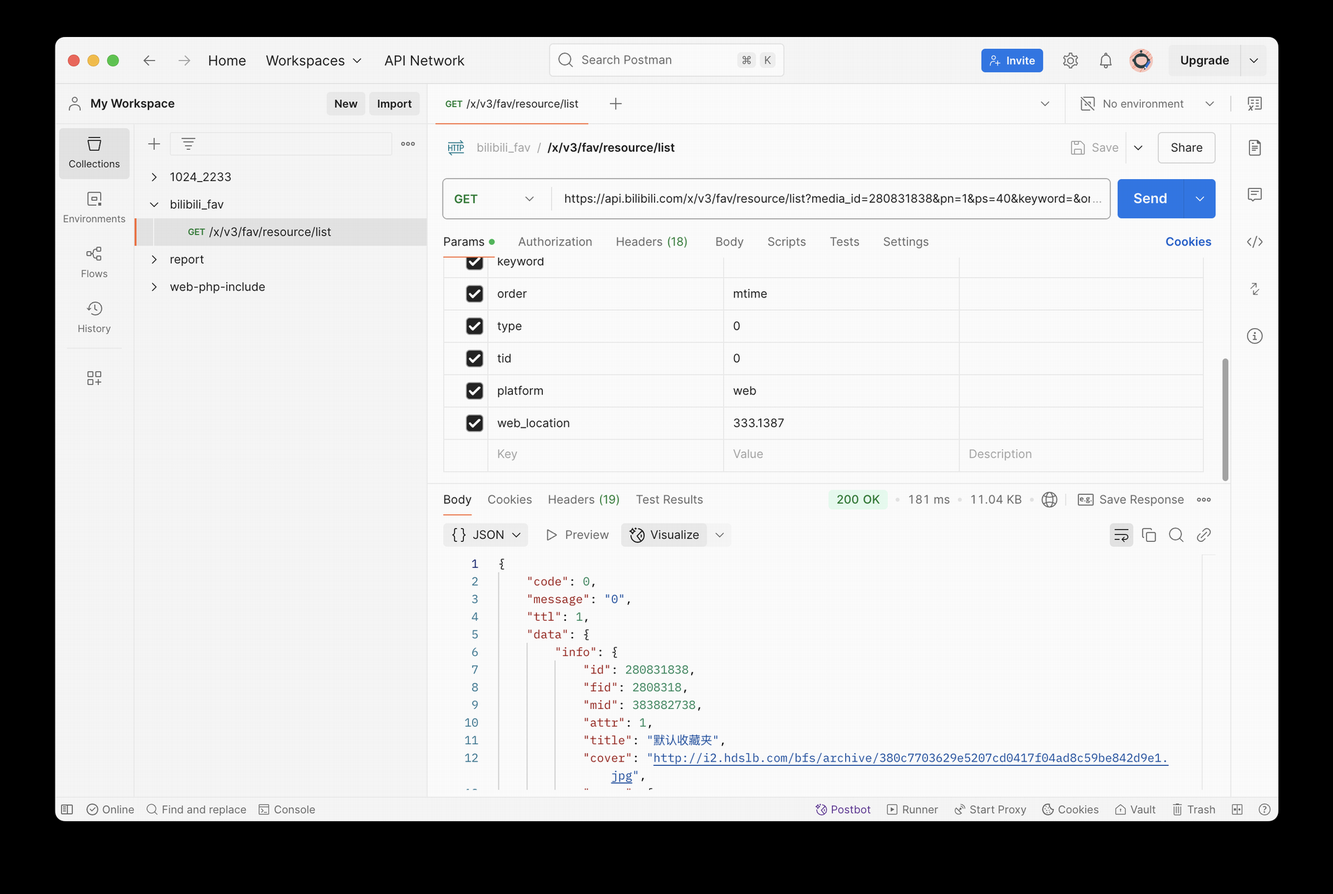
Task: Click the Send button
Action: coord(1150,198)
